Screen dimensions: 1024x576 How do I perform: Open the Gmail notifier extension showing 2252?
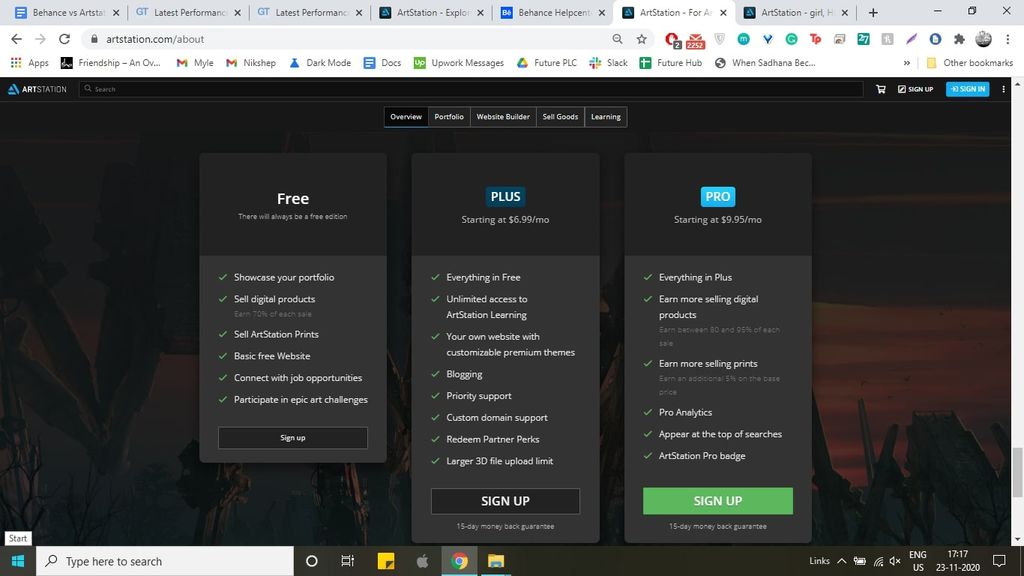click(x=695, y=39)
